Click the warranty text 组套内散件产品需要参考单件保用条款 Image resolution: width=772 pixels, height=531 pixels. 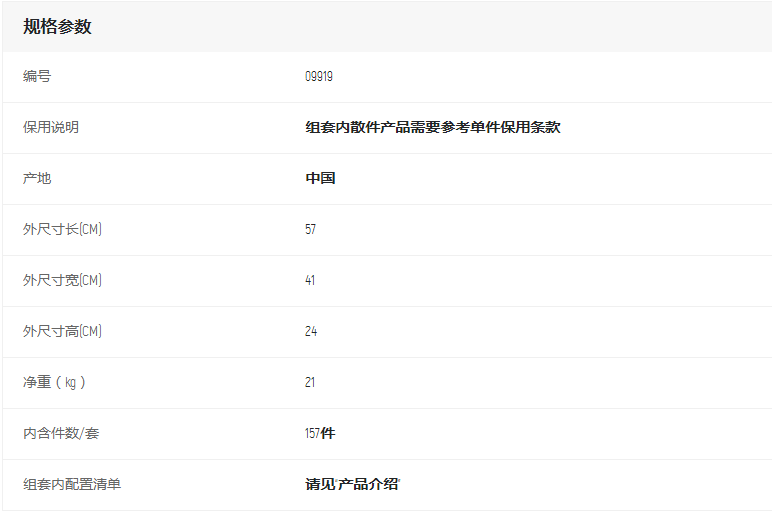432,127
